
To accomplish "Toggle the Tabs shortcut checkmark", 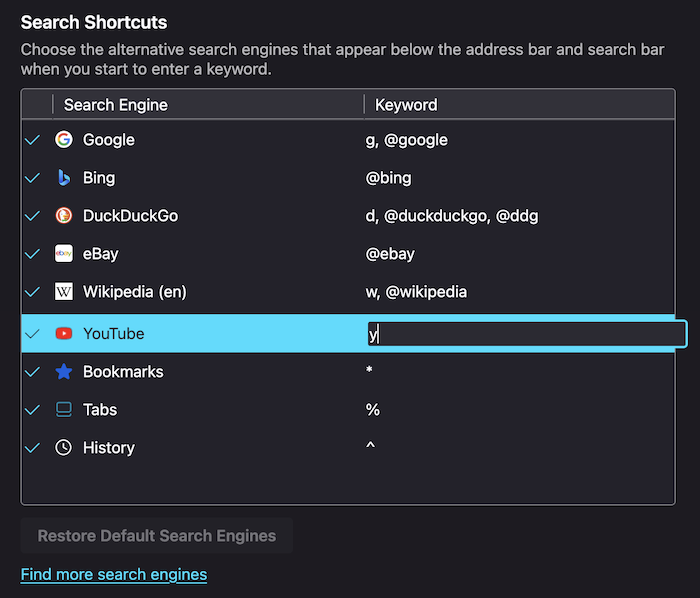I will 33,410.
